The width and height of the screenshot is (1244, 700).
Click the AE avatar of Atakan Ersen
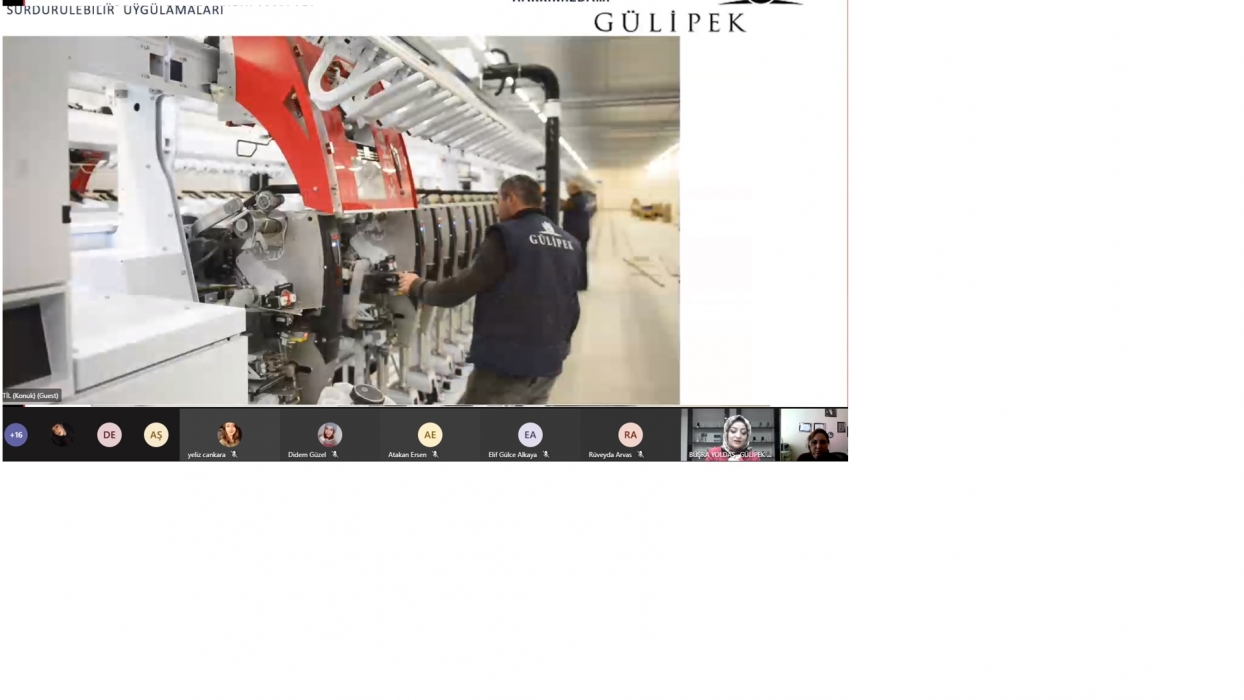tap(430, 434)
